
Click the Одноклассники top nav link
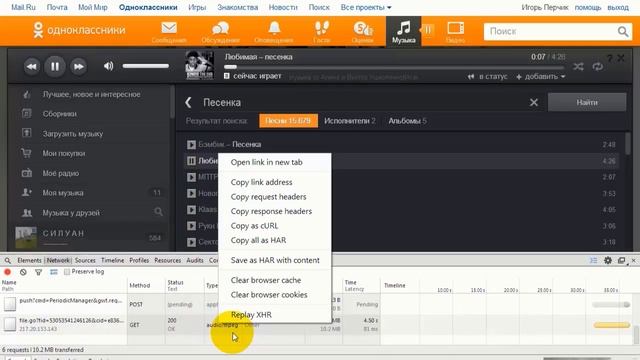click(x=148, y=7)
